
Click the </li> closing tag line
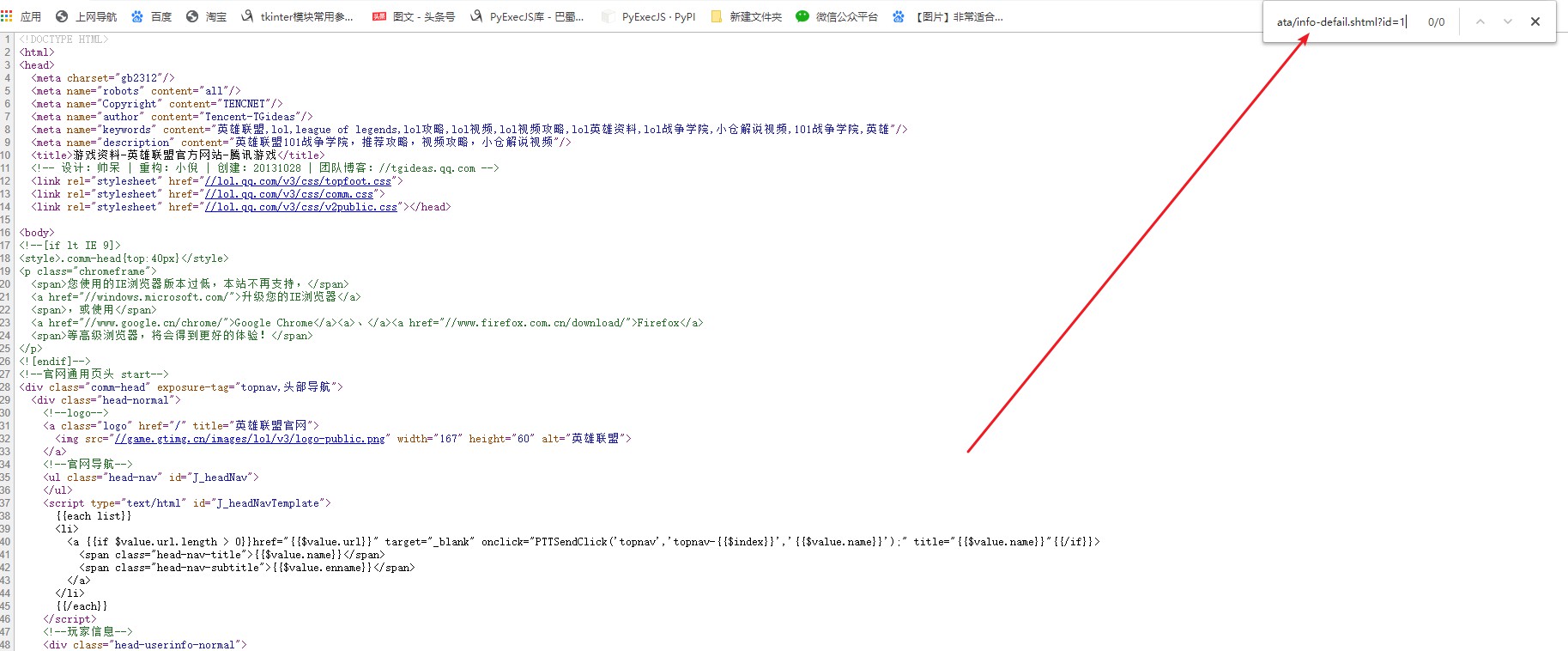70,593
